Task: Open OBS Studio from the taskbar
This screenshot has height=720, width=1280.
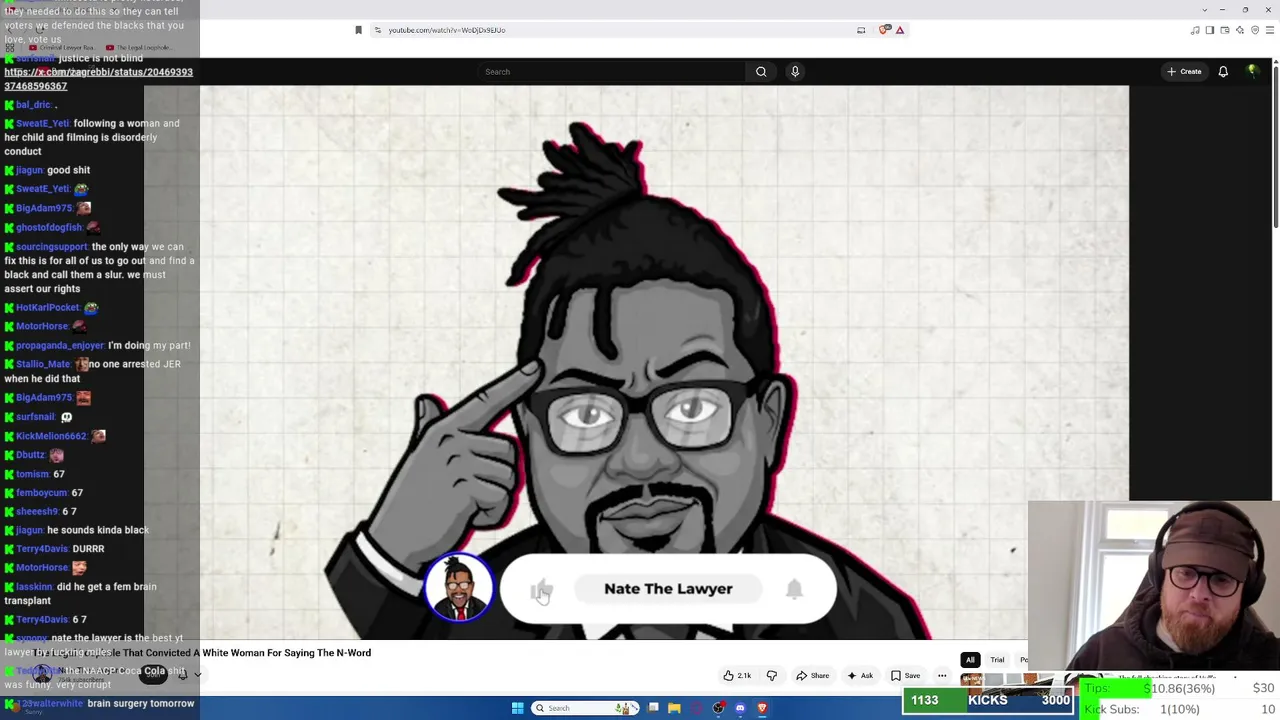Action: (x=718, y=708)
